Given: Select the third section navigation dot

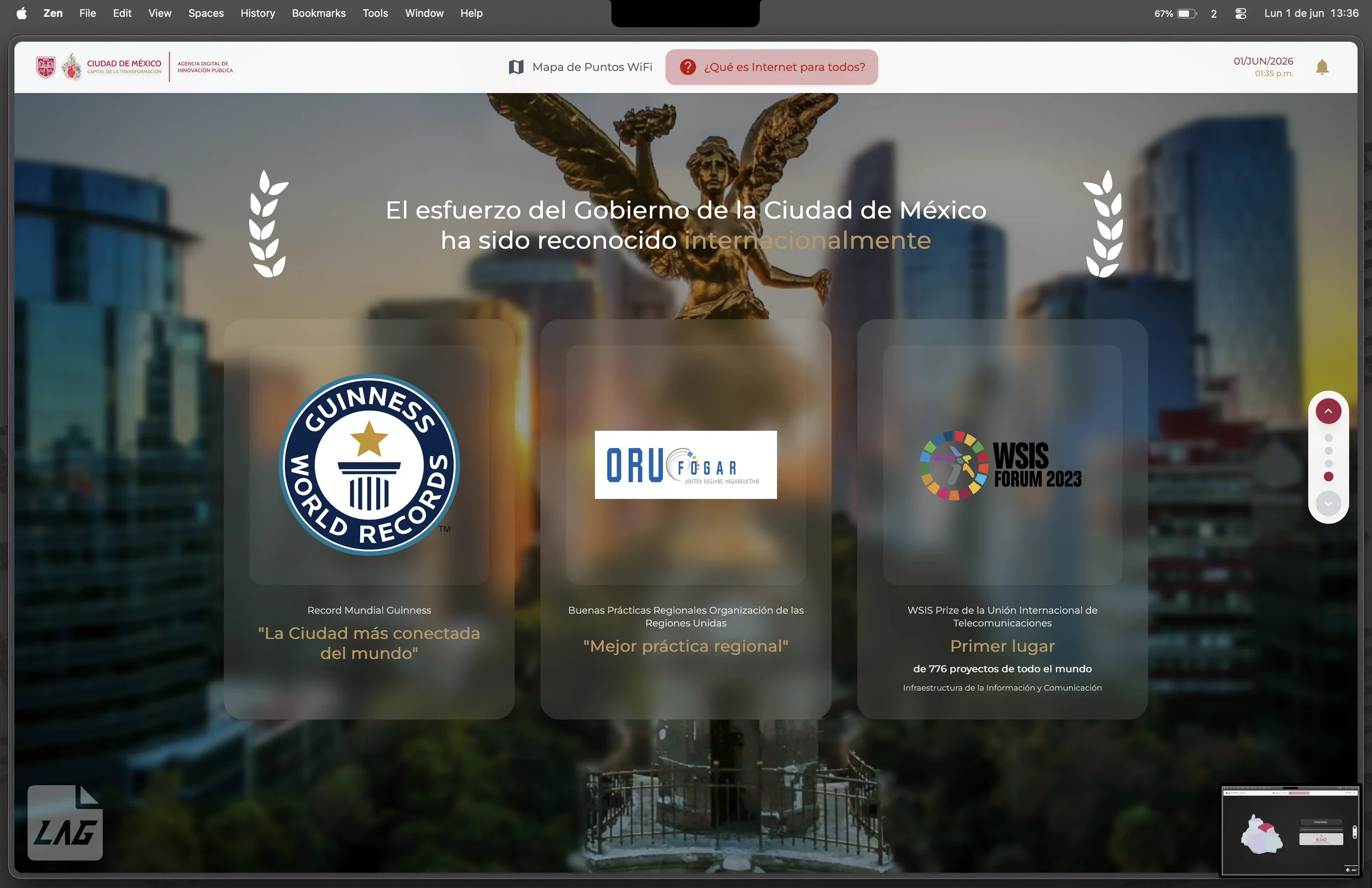Looking at the screenshot, I should [x=1328, y=463].
